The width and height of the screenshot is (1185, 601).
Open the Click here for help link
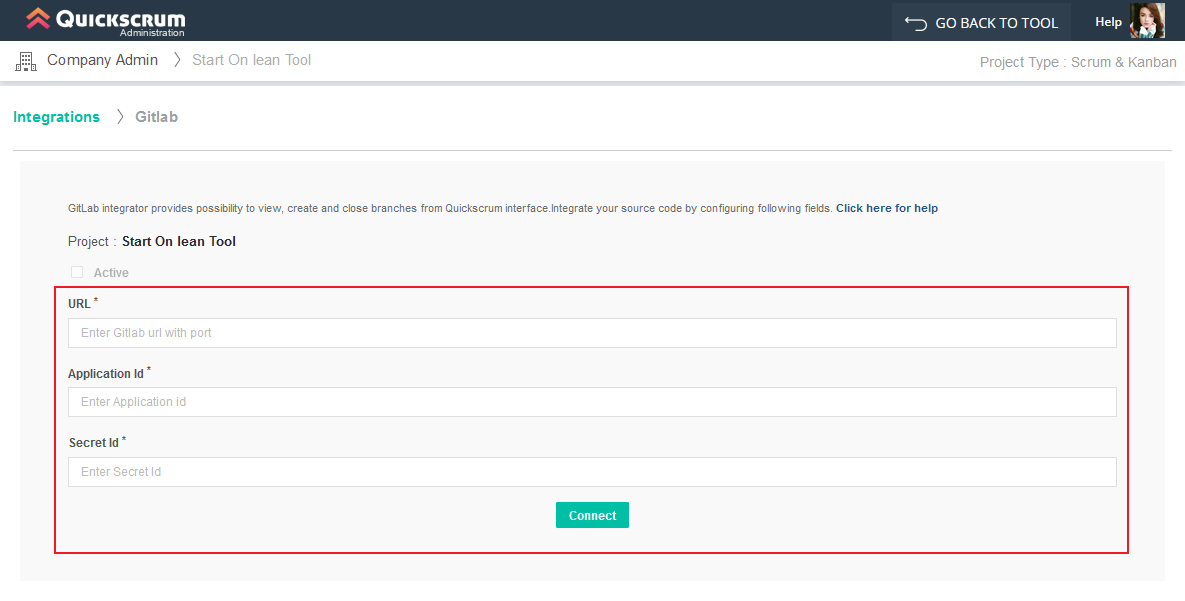click(886, 208)
